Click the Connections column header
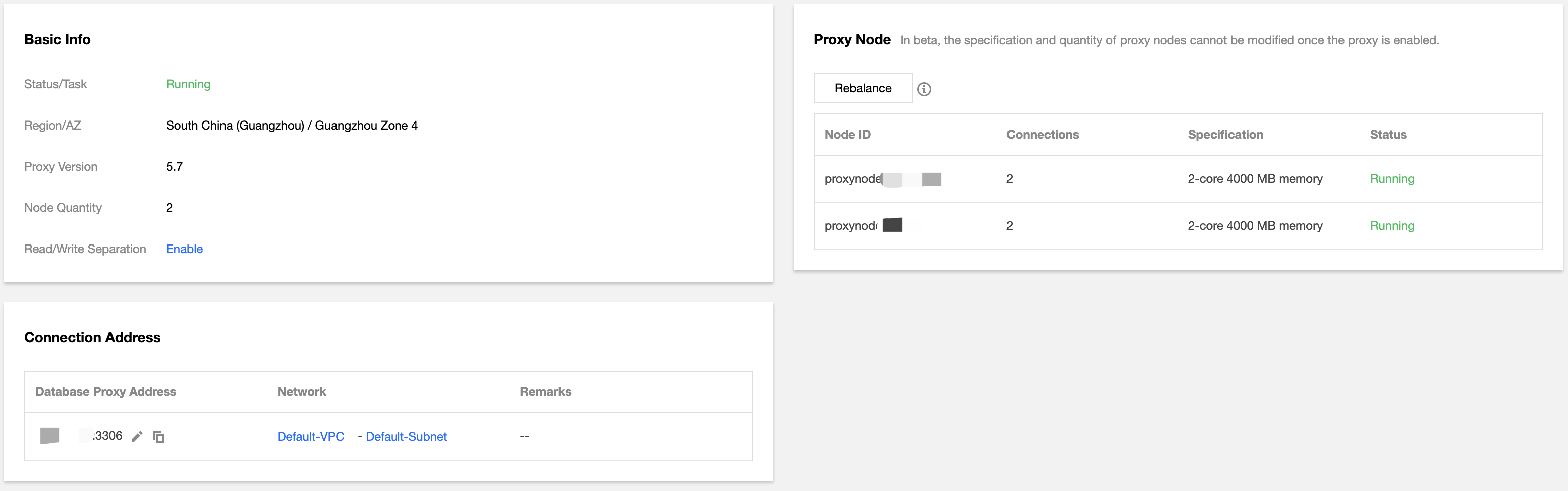Screen dimensions: 1568x491 (x=1042, y=135)
